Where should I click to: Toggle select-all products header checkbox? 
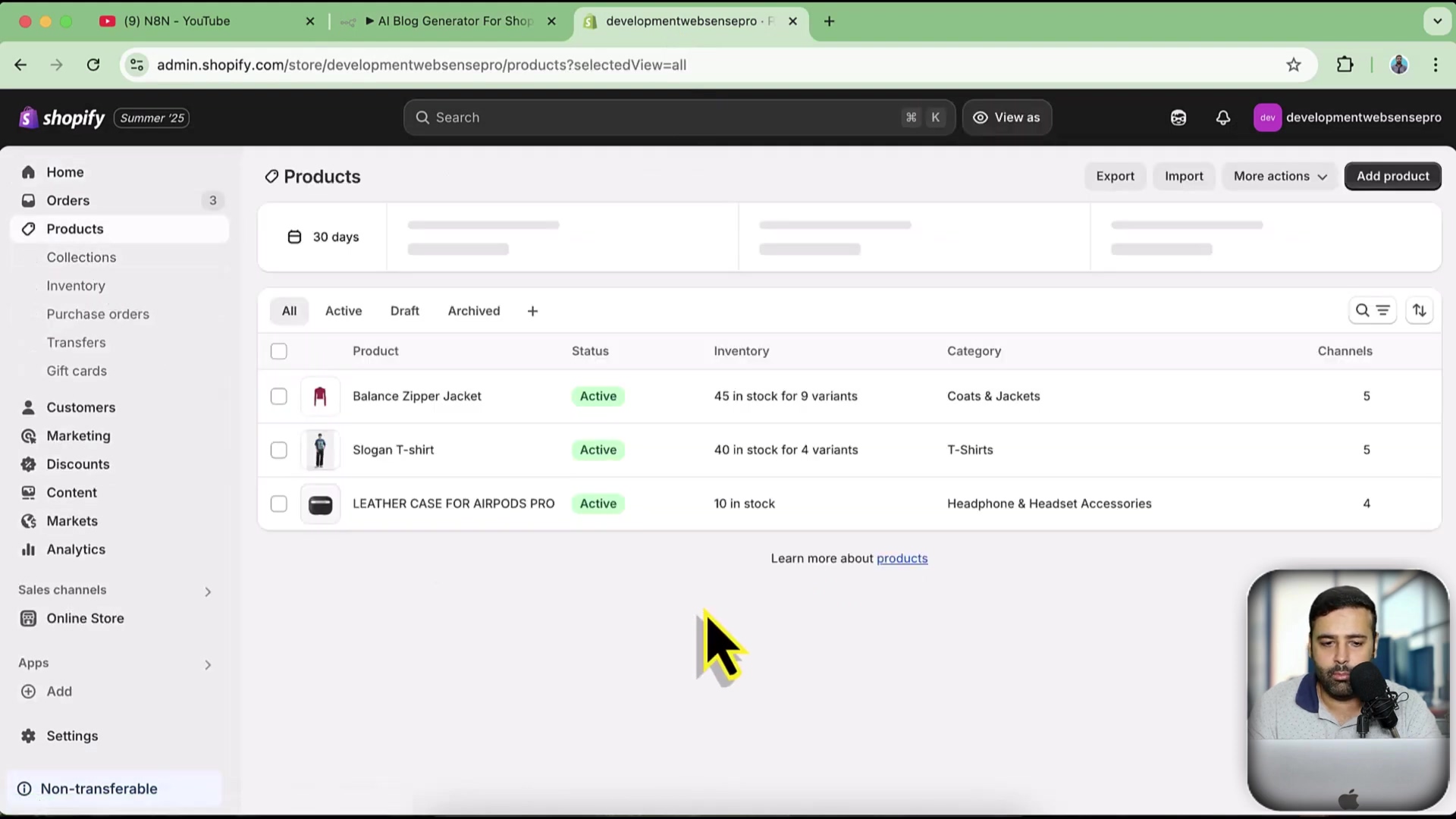278,351
